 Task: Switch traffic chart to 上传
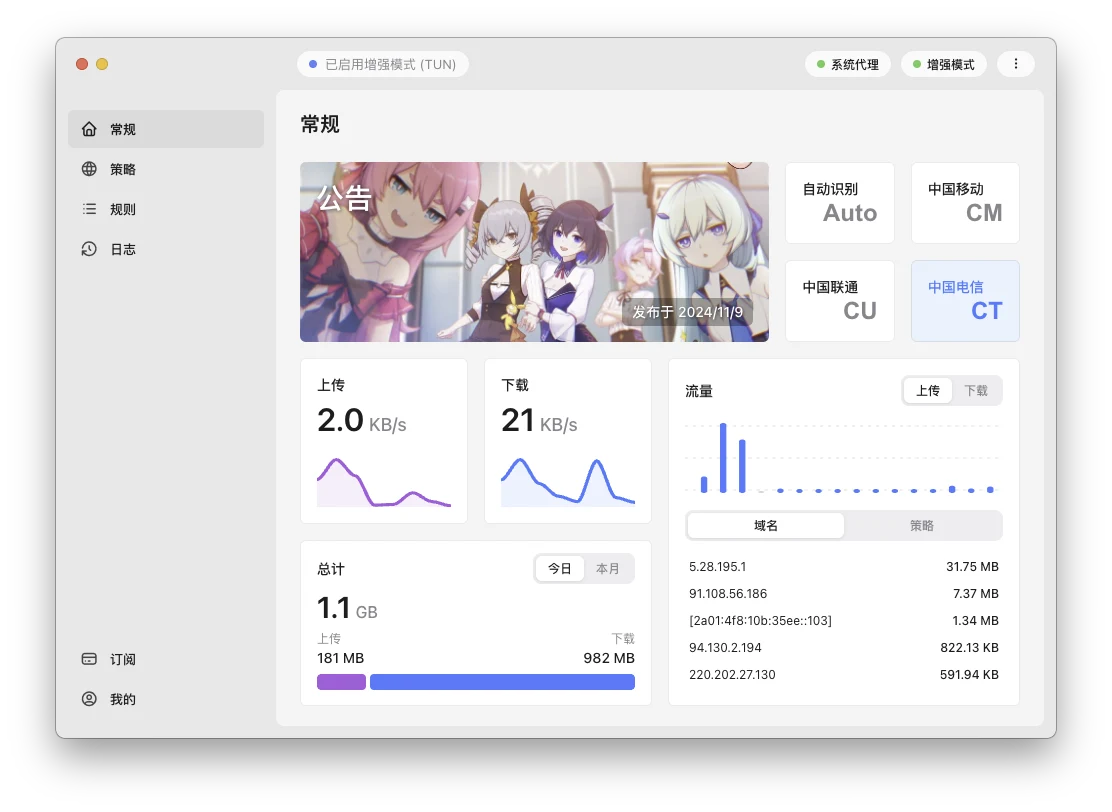[x=928, y=391]
